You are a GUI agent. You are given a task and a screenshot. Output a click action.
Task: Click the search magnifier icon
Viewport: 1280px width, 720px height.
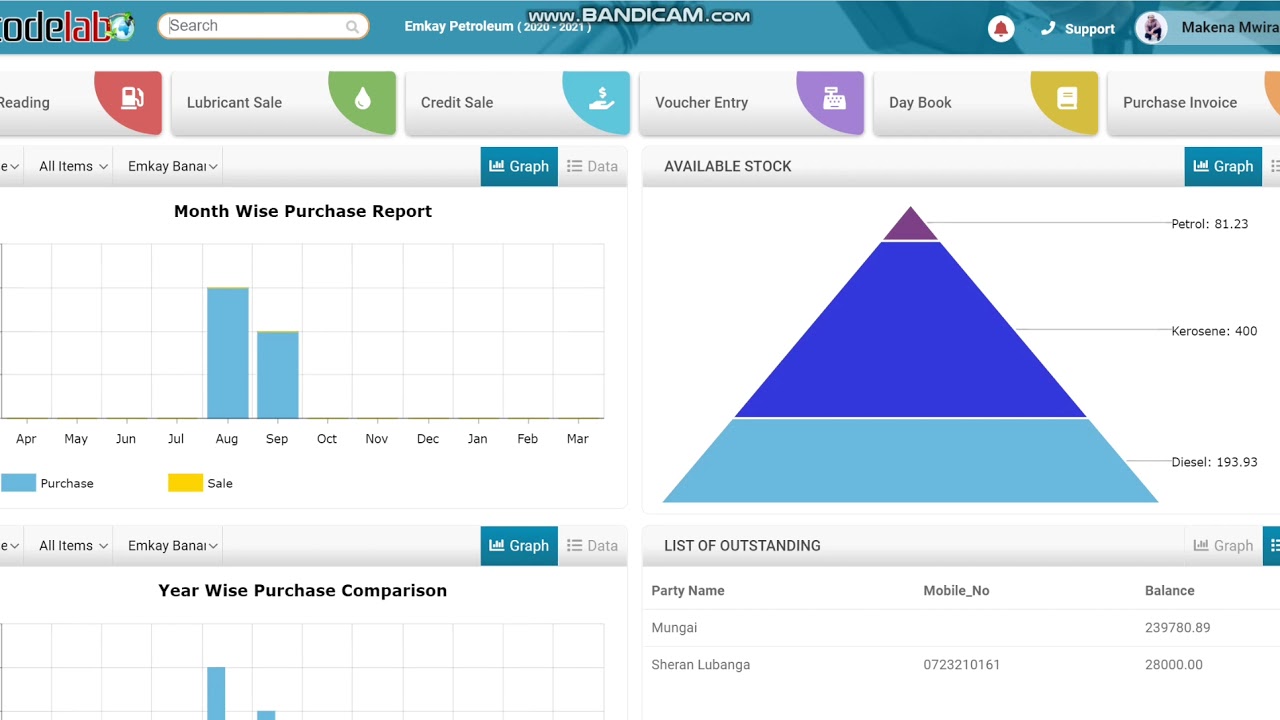pyautogui.click(x=352, y=27)
